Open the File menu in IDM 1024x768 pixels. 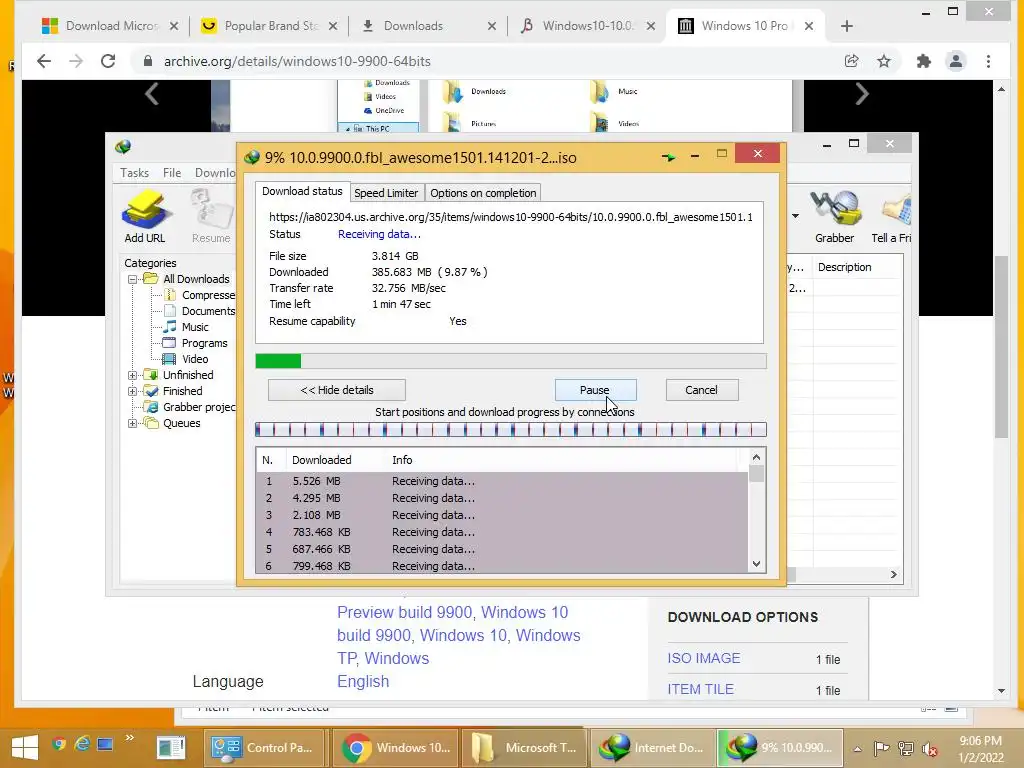172,172
